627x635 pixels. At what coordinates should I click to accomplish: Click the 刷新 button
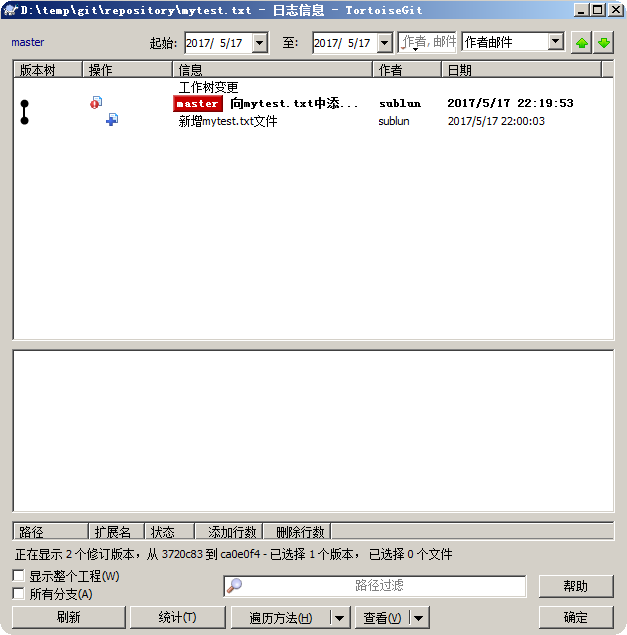[x=69, y=618]
